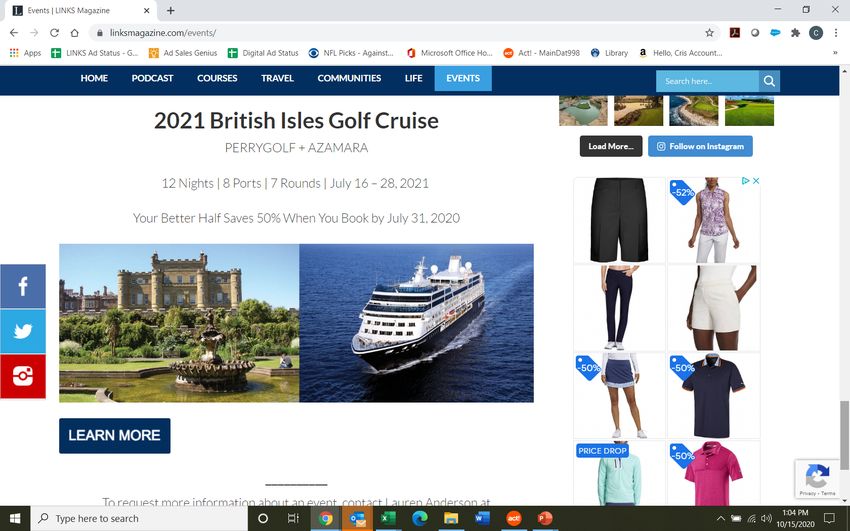Open Adobe Acrobat extension icon
Viewport: 850px width, 531px height.
pos(735,33)
